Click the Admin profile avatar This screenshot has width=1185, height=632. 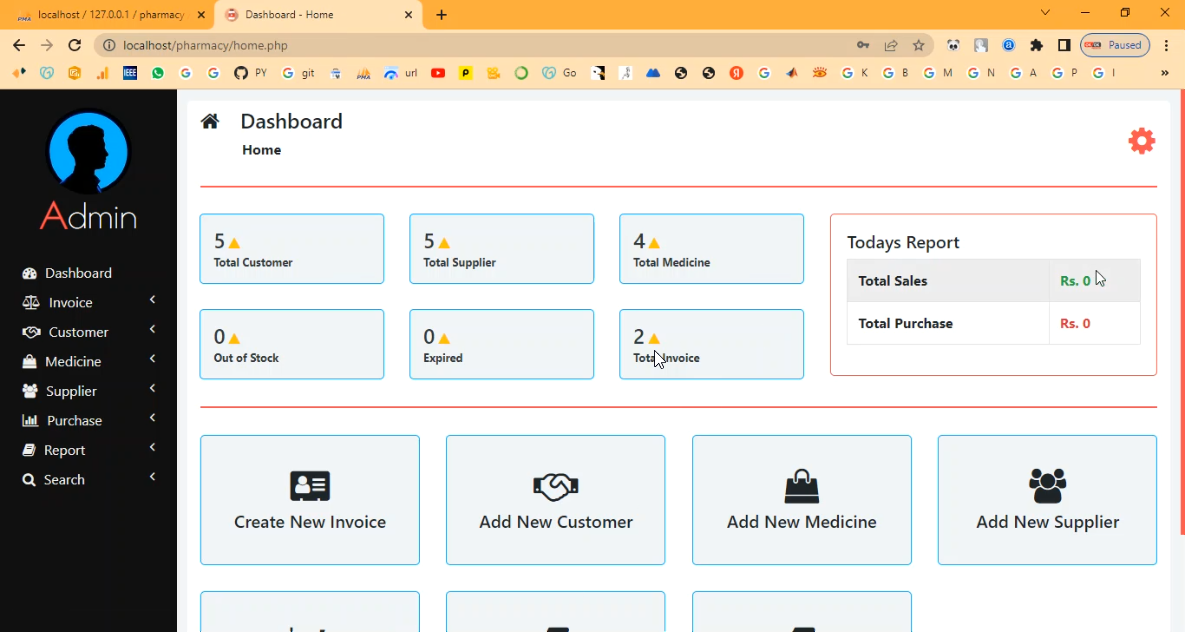[x=88, y=151]
